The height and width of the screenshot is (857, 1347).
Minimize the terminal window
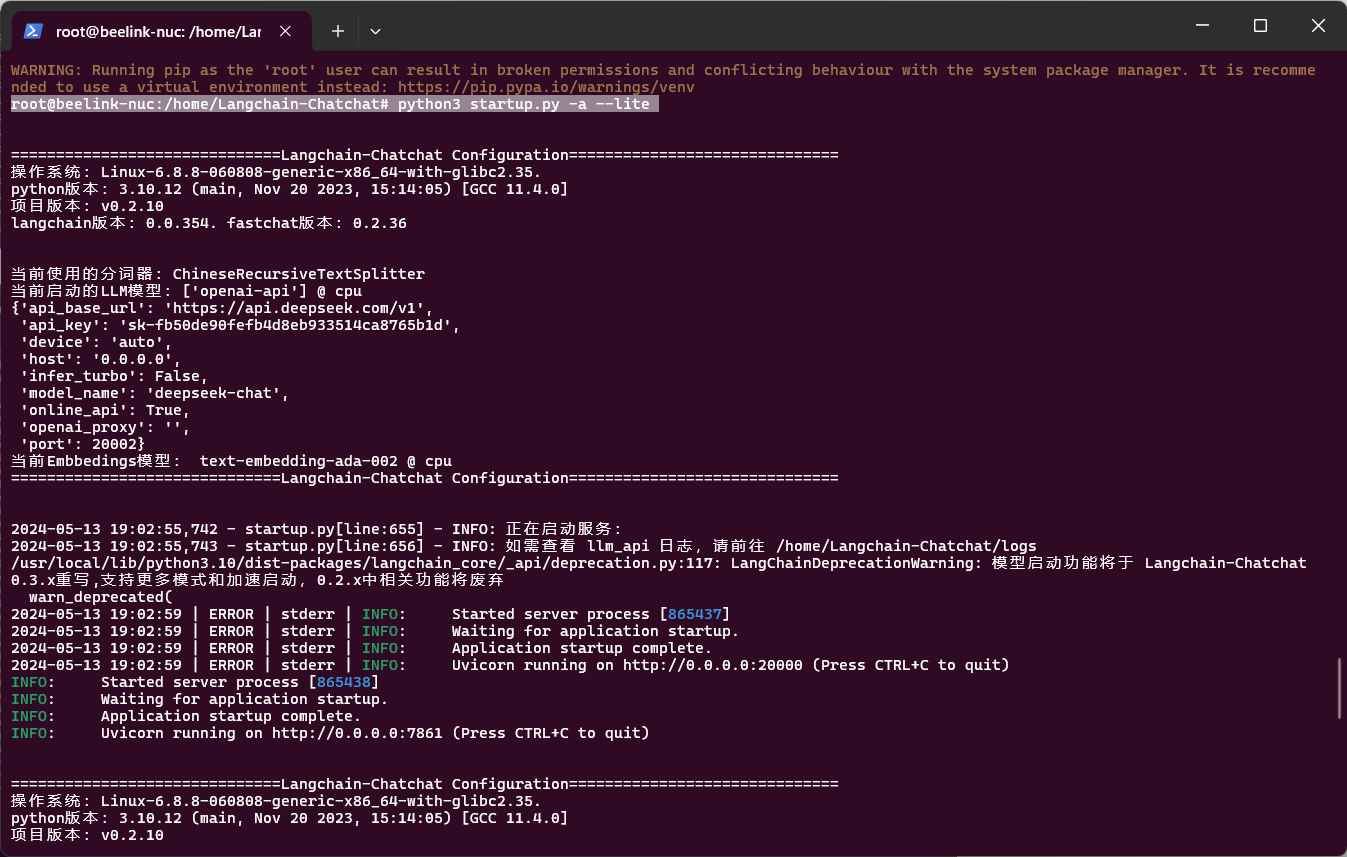[1200, 26]
